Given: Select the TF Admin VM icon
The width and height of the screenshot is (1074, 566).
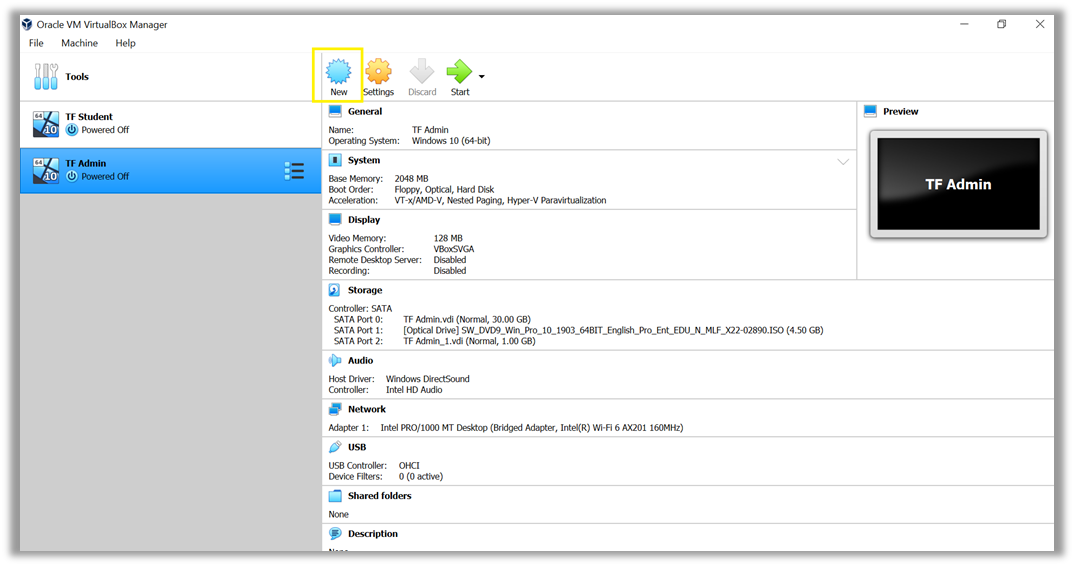Looking at the screenshot, I should click(46, 171).
